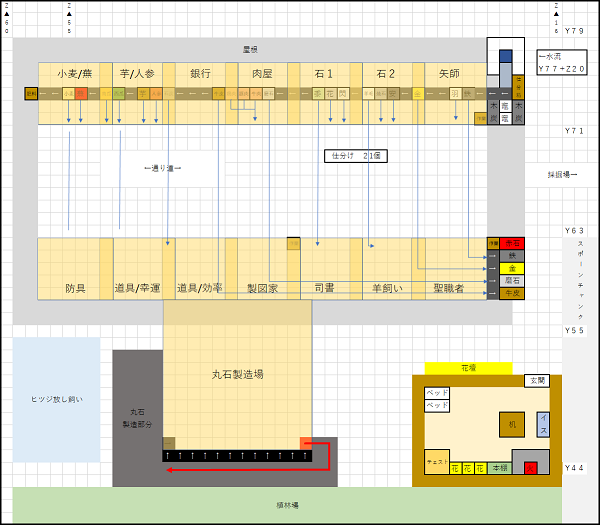Screen dimensions: 600x525
Task: Select the Y44 coordinate label
Action: click(574, 468)
